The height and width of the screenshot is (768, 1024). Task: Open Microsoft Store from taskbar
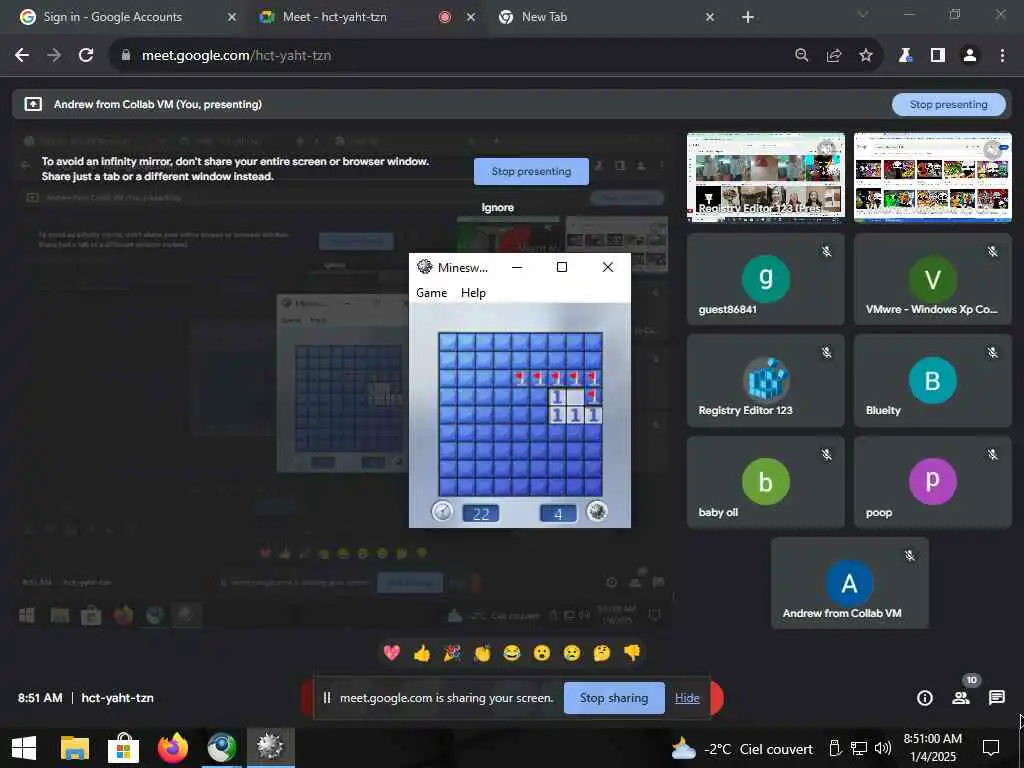coord(123,748)
